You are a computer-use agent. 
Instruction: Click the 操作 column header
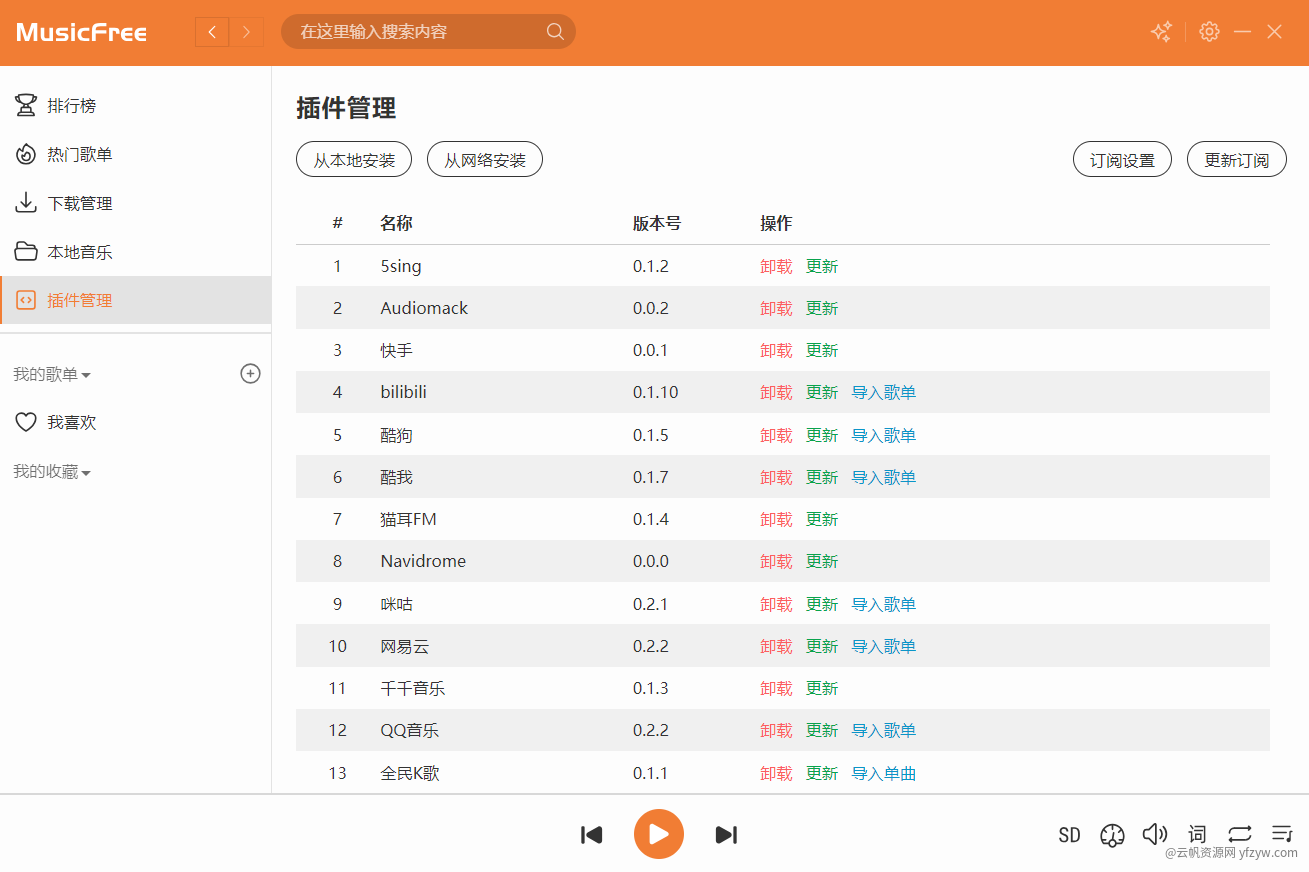coord(776,223)
